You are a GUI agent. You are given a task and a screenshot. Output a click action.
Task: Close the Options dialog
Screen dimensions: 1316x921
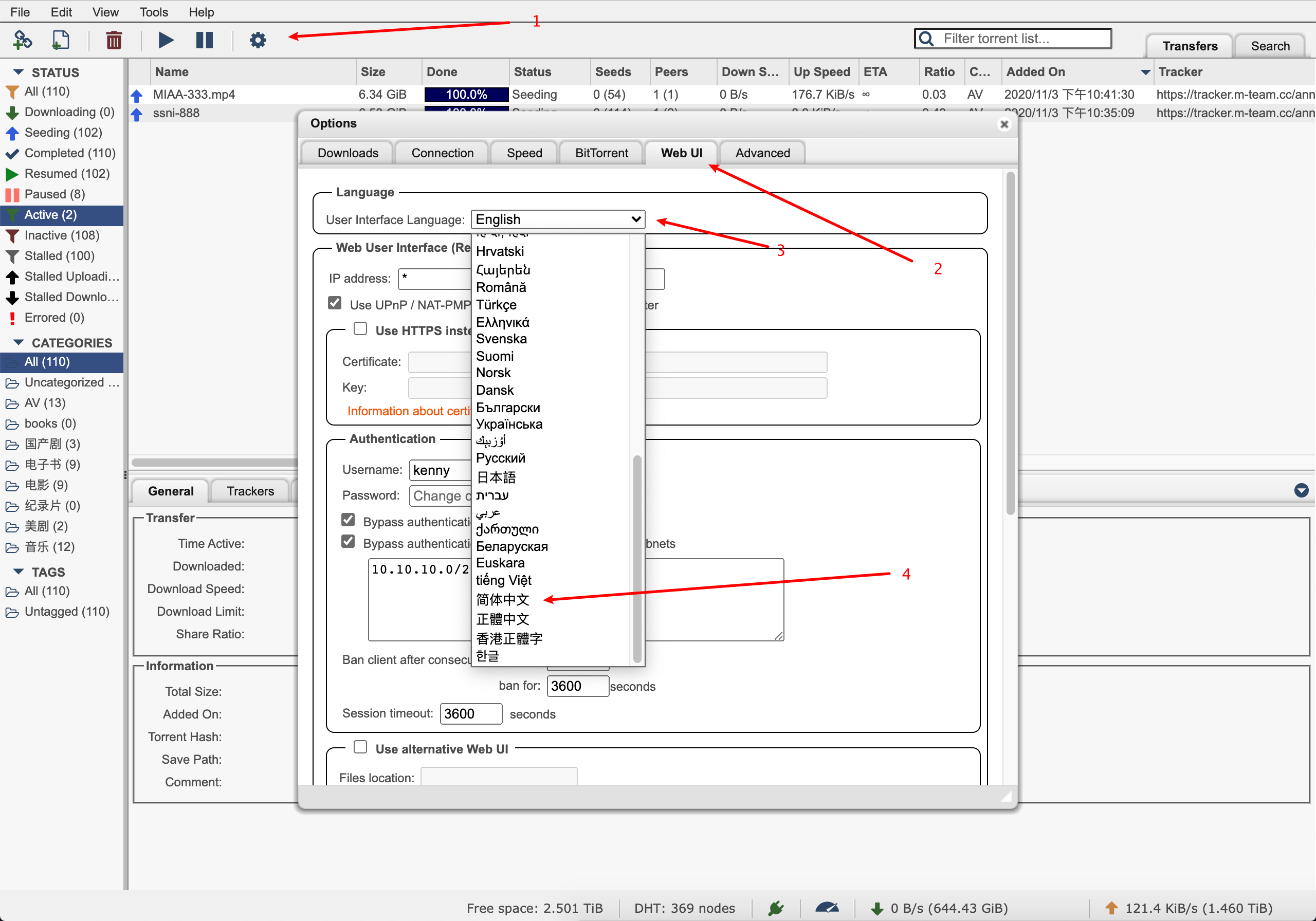(1004, 124)
